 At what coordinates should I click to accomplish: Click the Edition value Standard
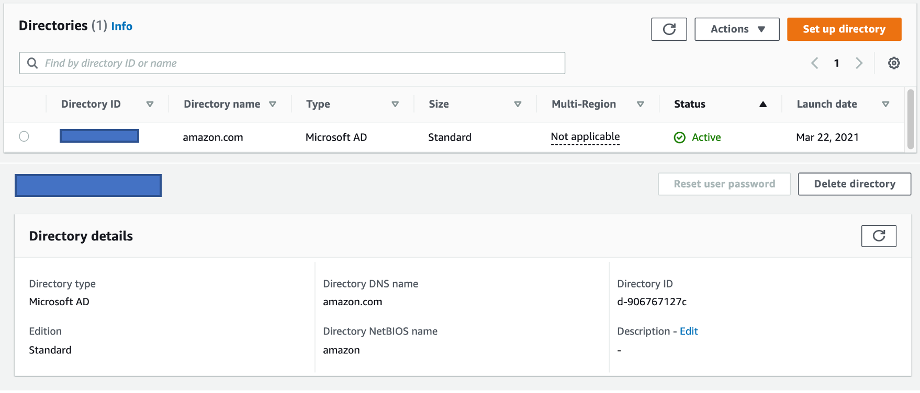pyautogui.click(x=50, y=351)
